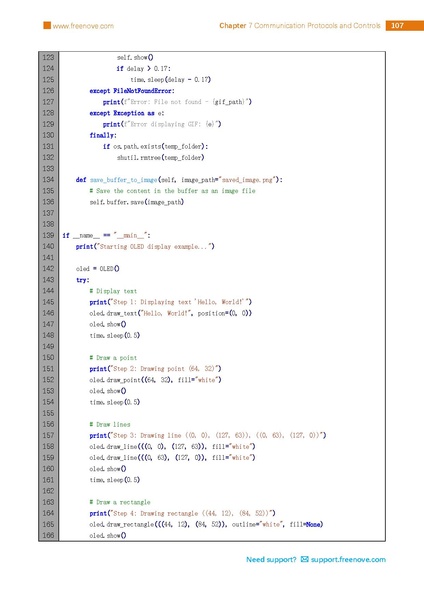Click the 'oled.draw_rectangle' call line
Viewport: 424px width, 600px height.
pyautogui.click(x=206, y=524)
